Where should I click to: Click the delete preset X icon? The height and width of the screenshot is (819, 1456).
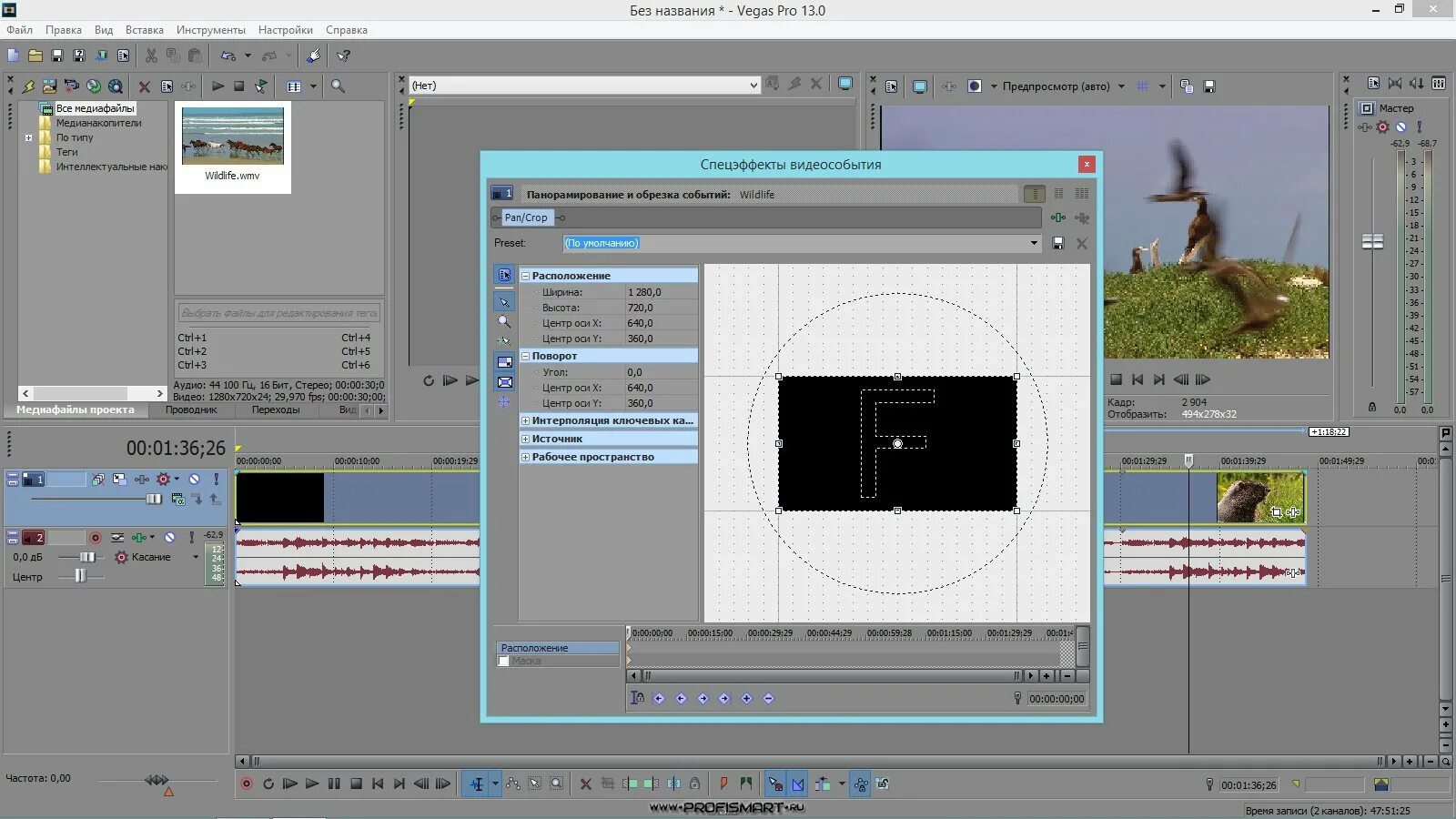pos(1082,244)
